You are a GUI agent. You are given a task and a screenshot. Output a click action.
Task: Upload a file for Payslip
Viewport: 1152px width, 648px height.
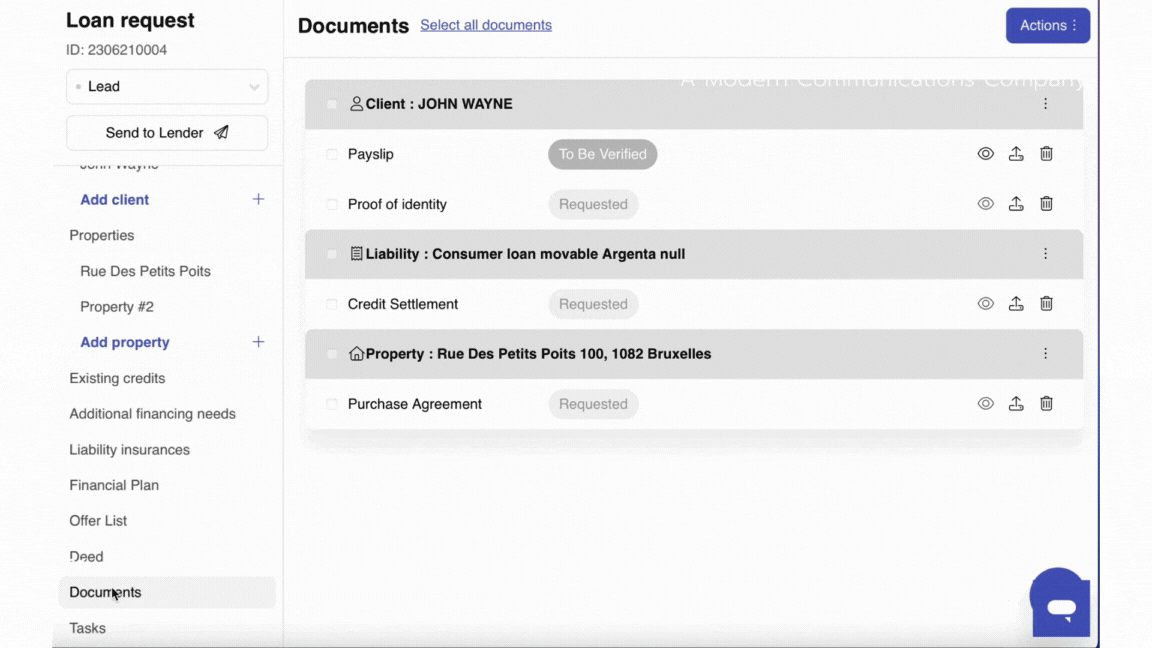point(1016,154)
